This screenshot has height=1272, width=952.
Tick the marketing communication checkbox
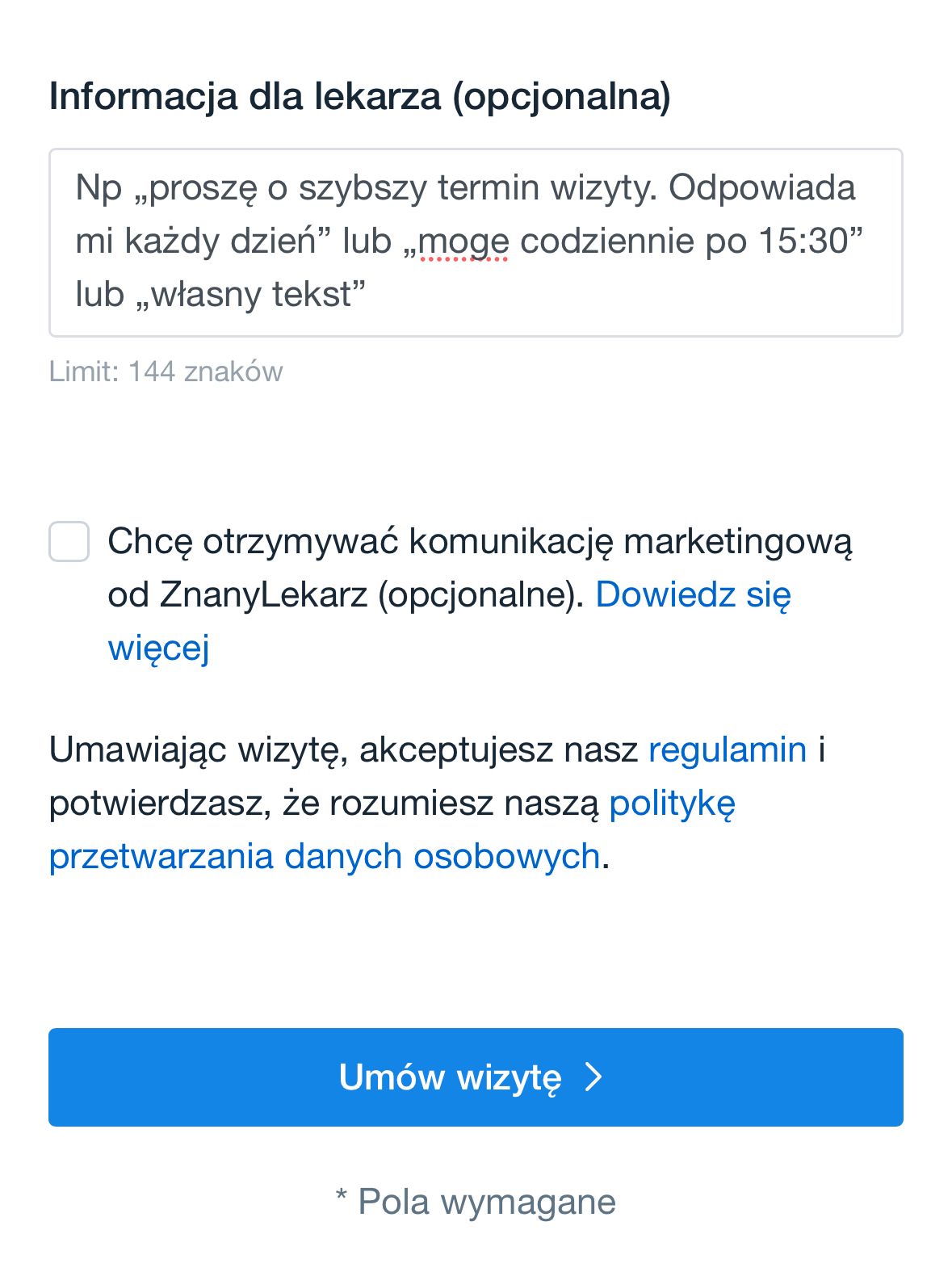(69, 541)
